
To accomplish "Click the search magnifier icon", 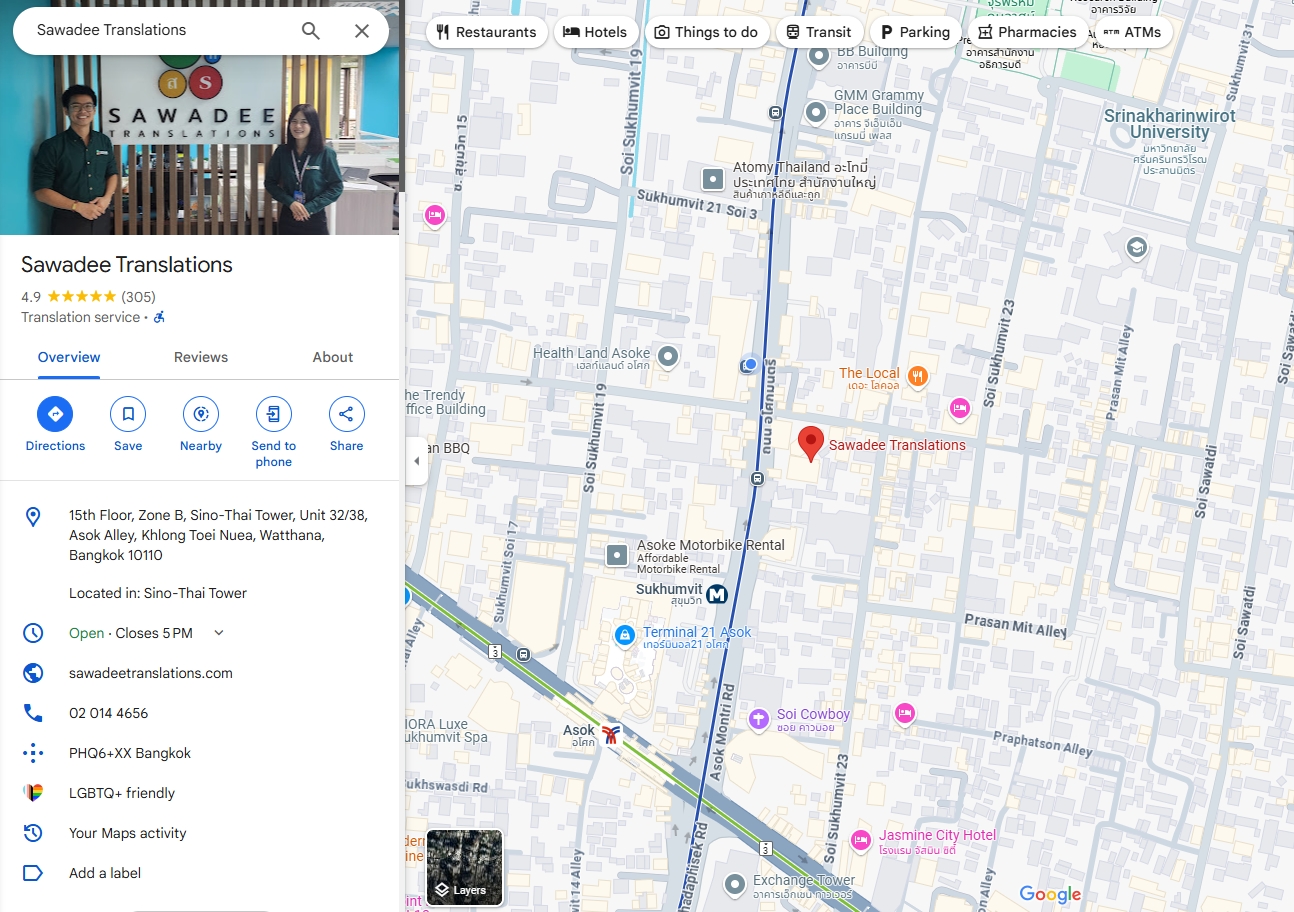I will coord(311,31).
